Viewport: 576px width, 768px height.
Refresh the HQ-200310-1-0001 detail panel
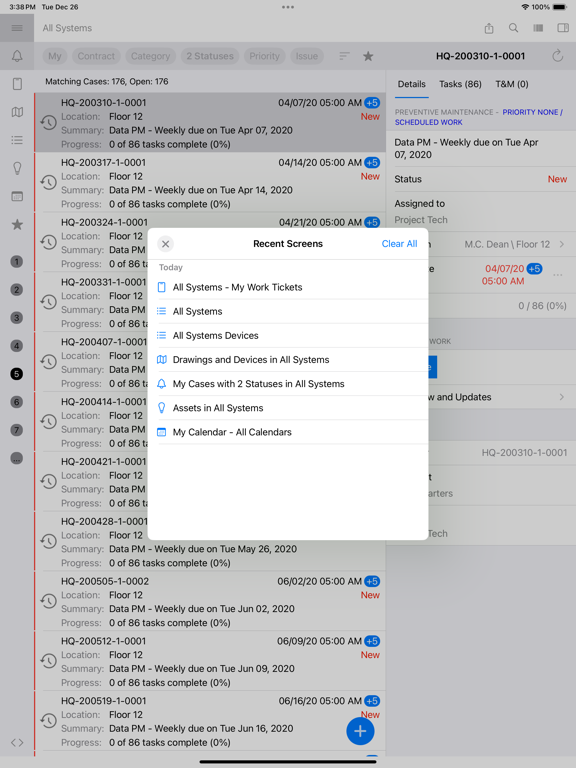557,56
